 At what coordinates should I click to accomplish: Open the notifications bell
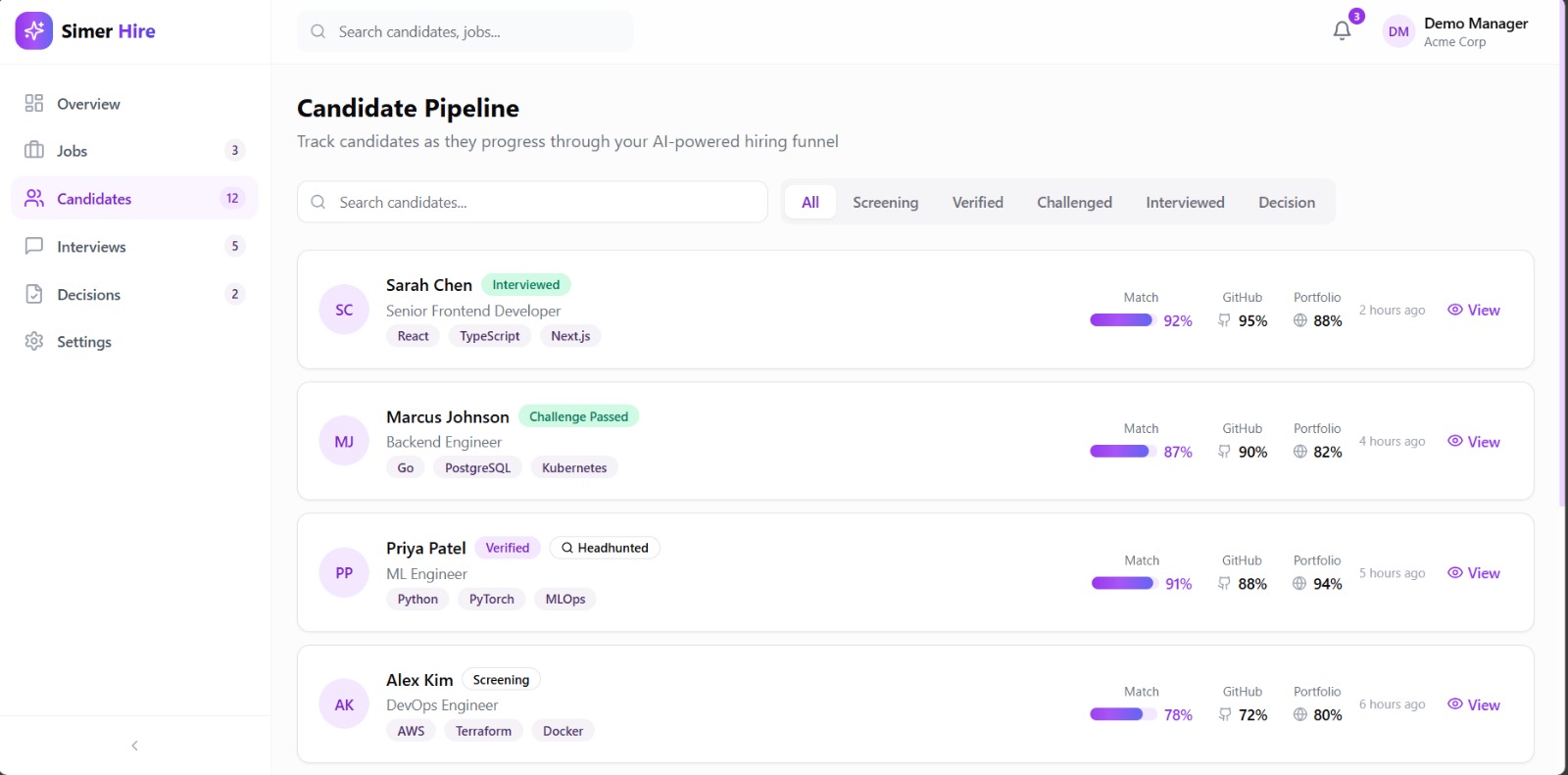click(1342, 30)
